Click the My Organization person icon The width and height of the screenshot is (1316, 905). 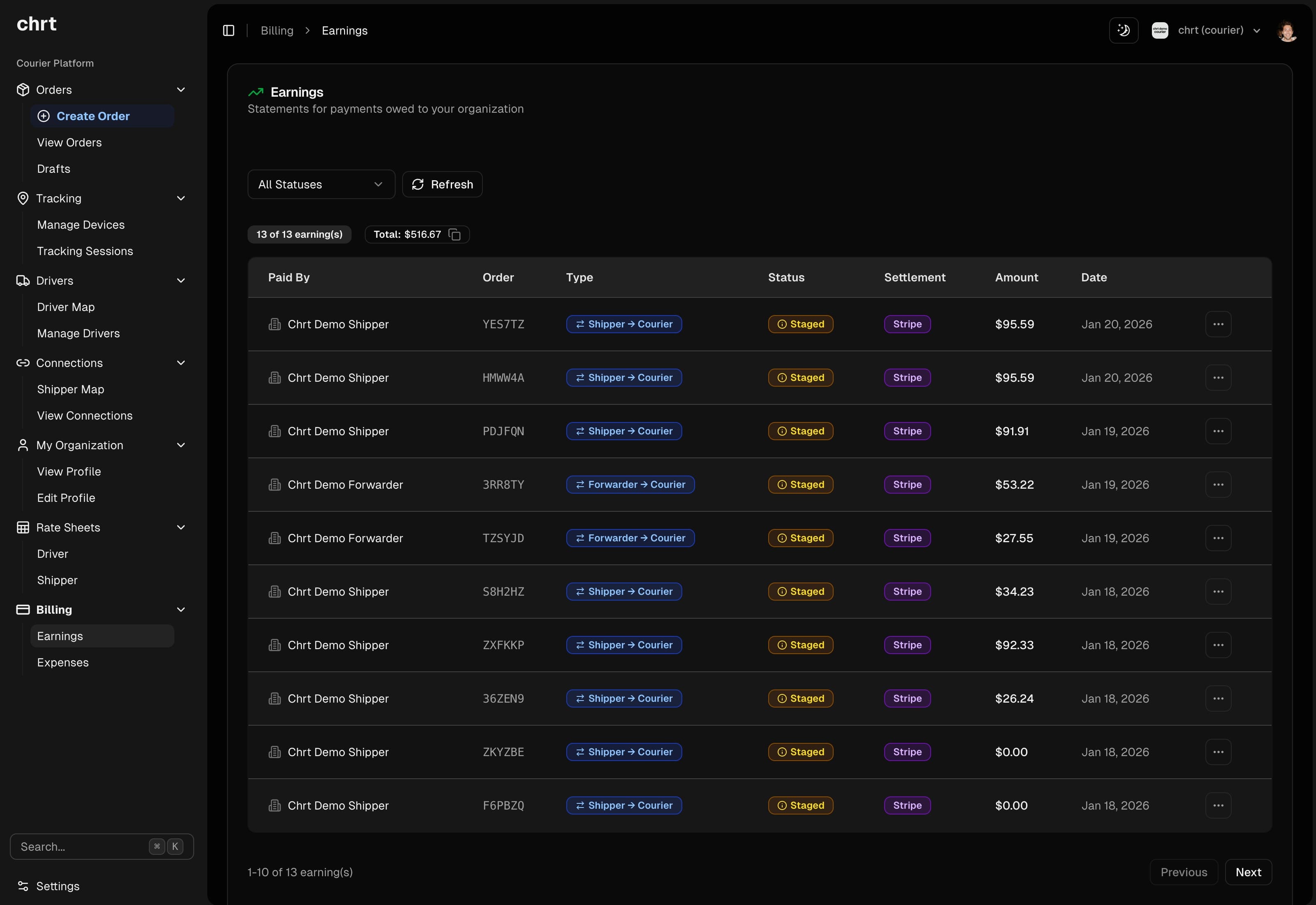coord(23,445)
